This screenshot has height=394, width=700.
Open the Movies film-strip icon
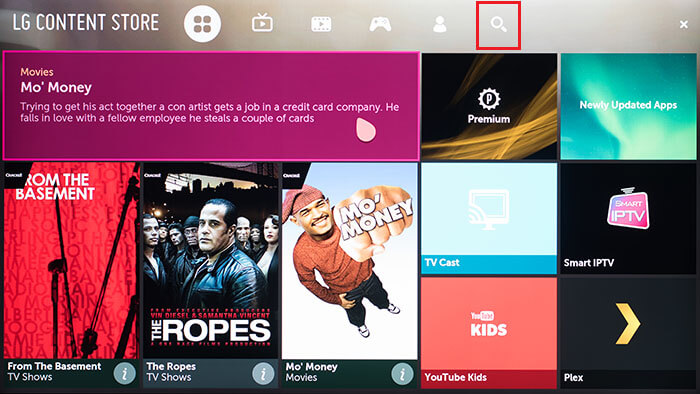pyautogui.click(x=321, y=24)
